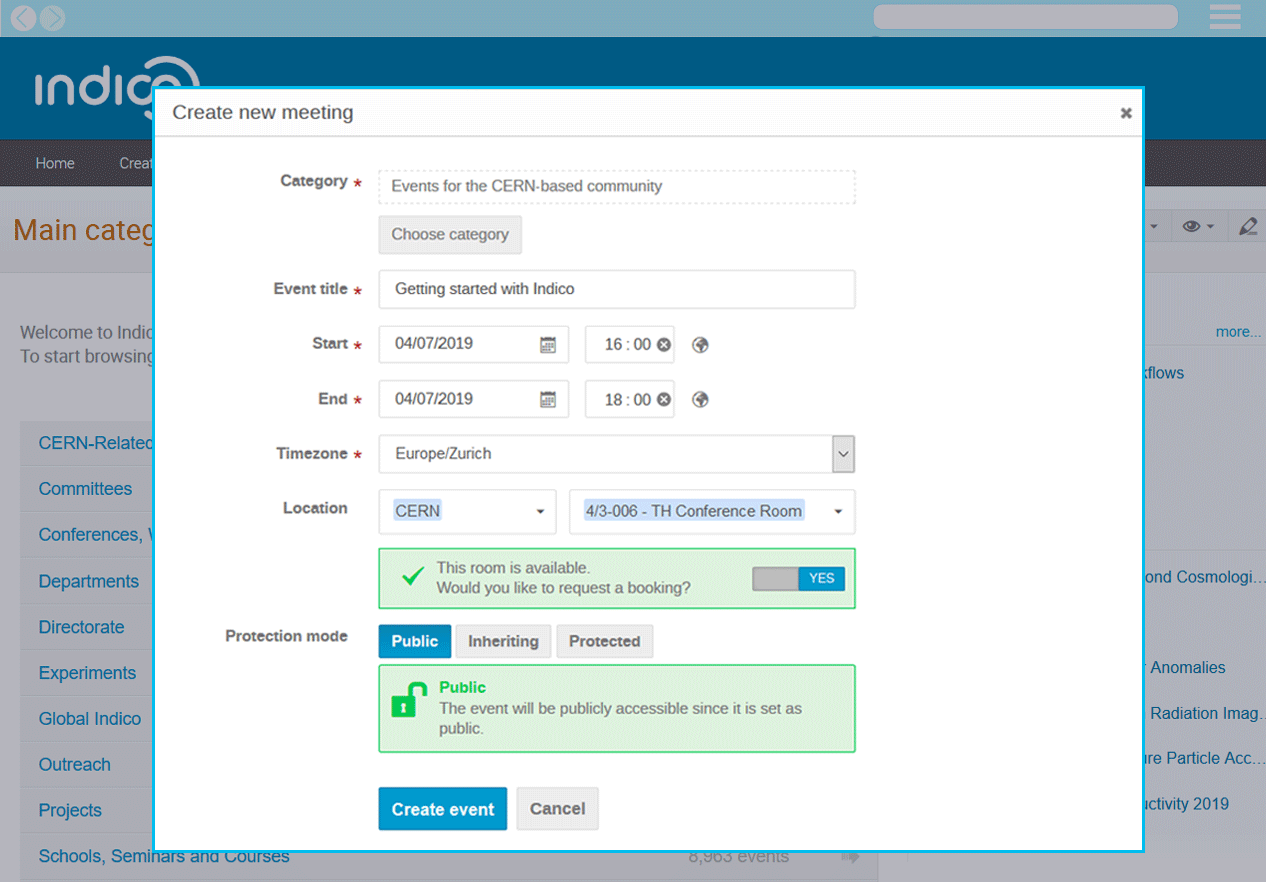
Task: Toggle the room booking request switch
Action: point(798,578)
